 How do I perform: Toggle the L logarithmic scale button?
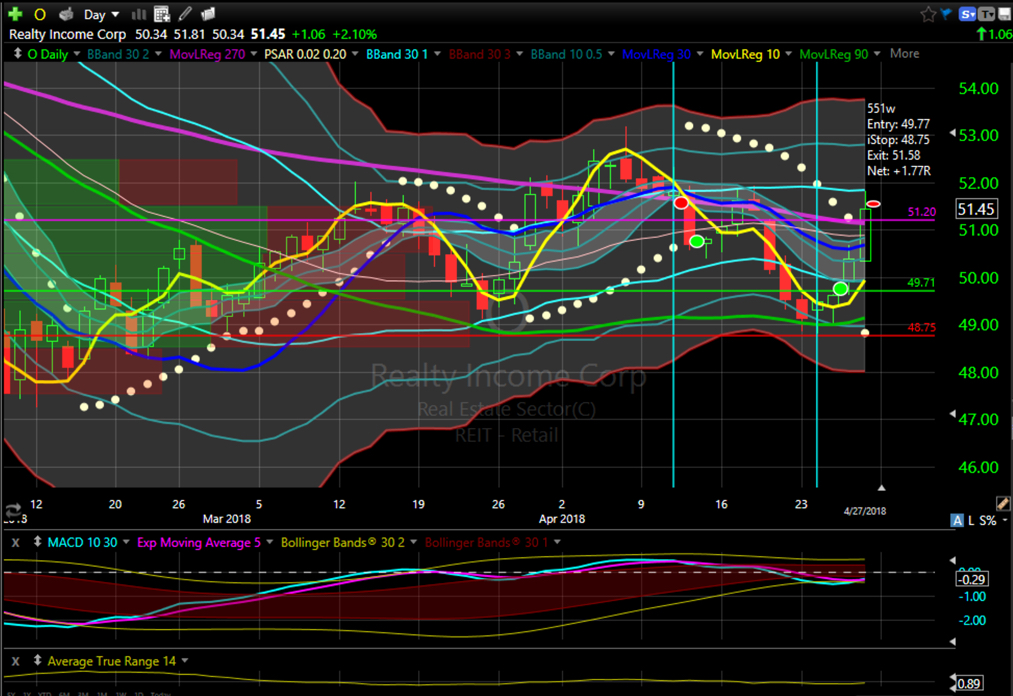click(x=971, y=520)
